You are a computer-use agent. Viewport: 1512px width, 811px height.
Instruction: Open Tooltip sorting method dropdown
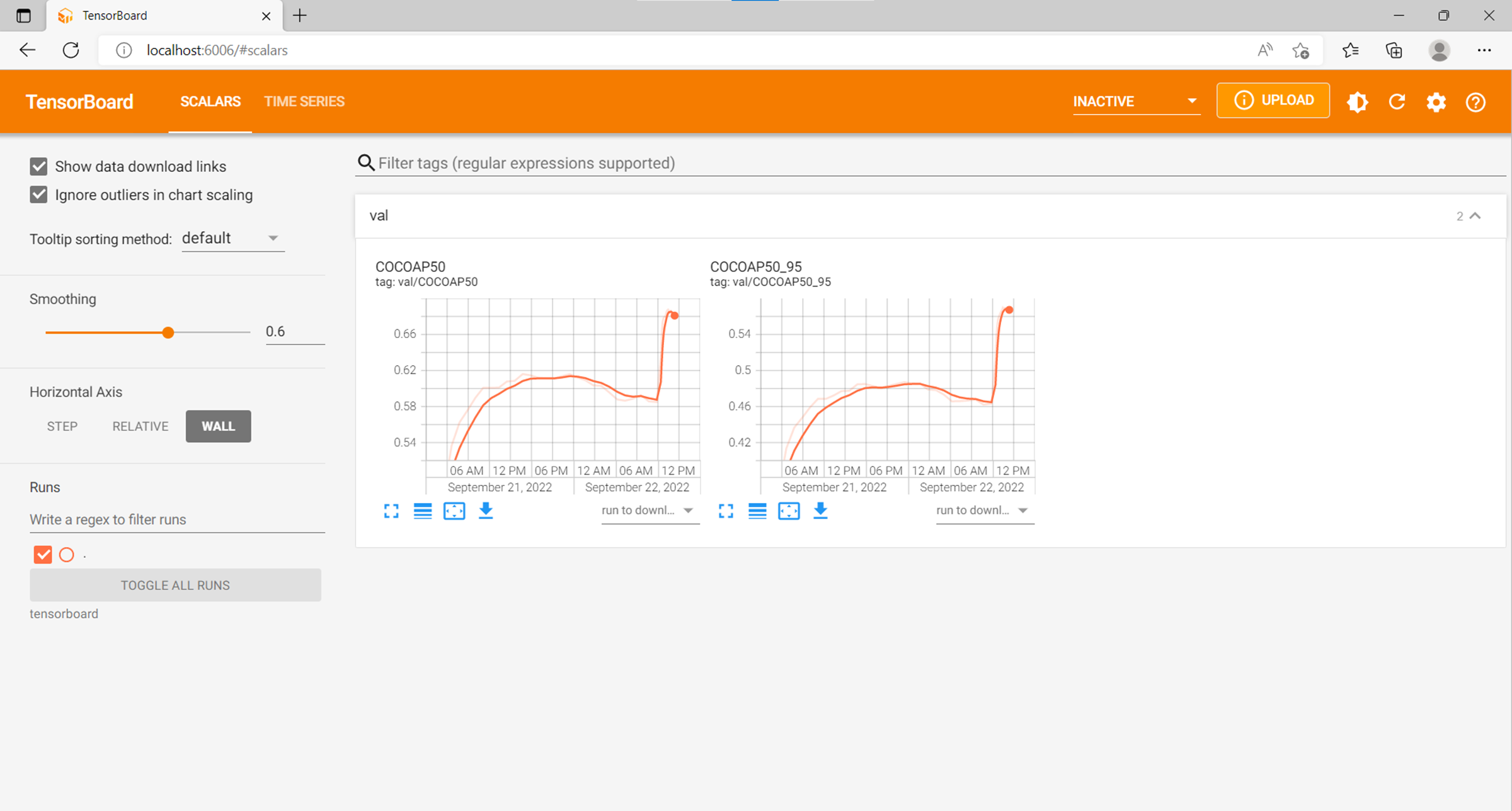232,239
